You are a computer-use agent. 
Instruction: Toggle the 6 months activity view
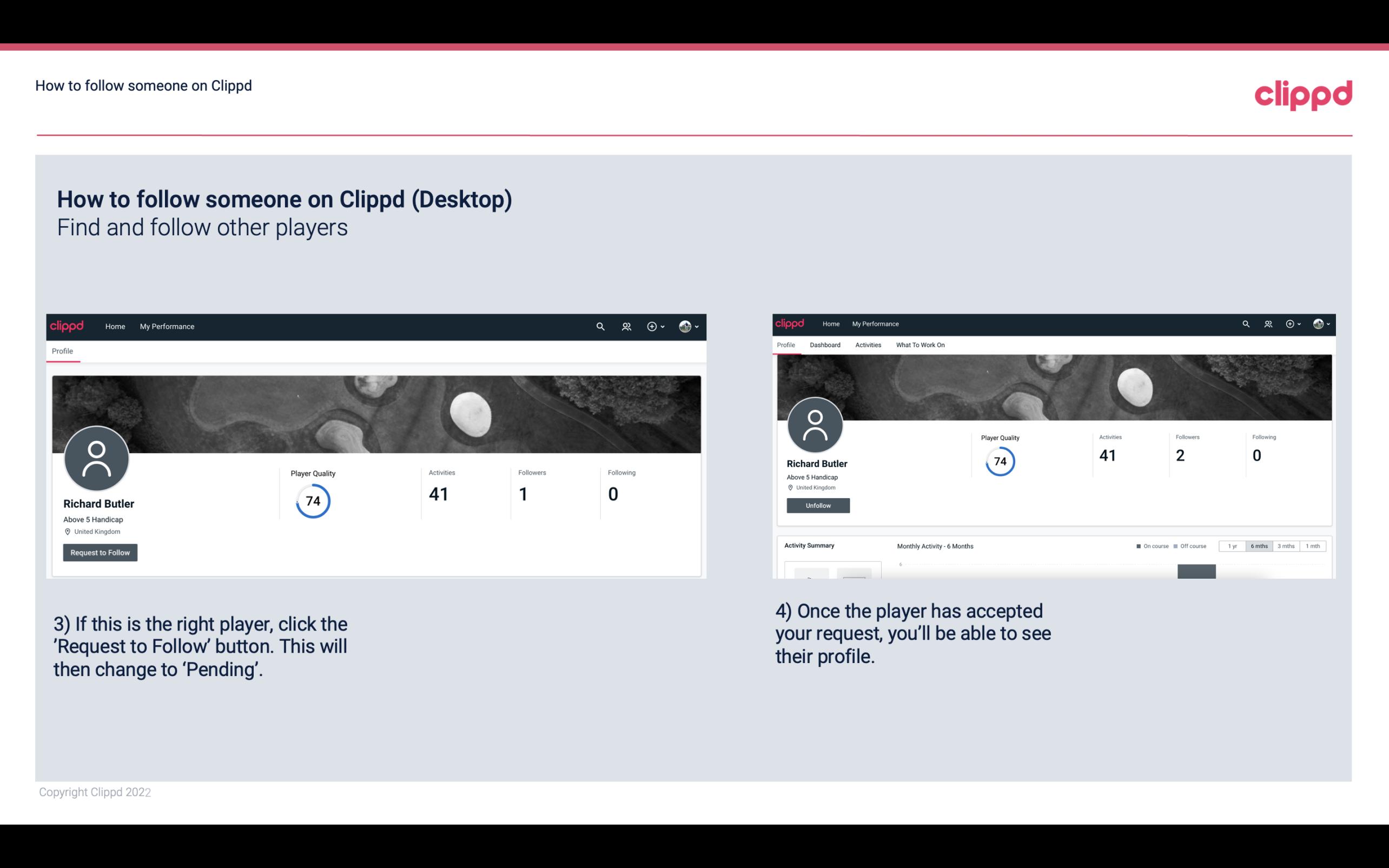point(1259,545)
